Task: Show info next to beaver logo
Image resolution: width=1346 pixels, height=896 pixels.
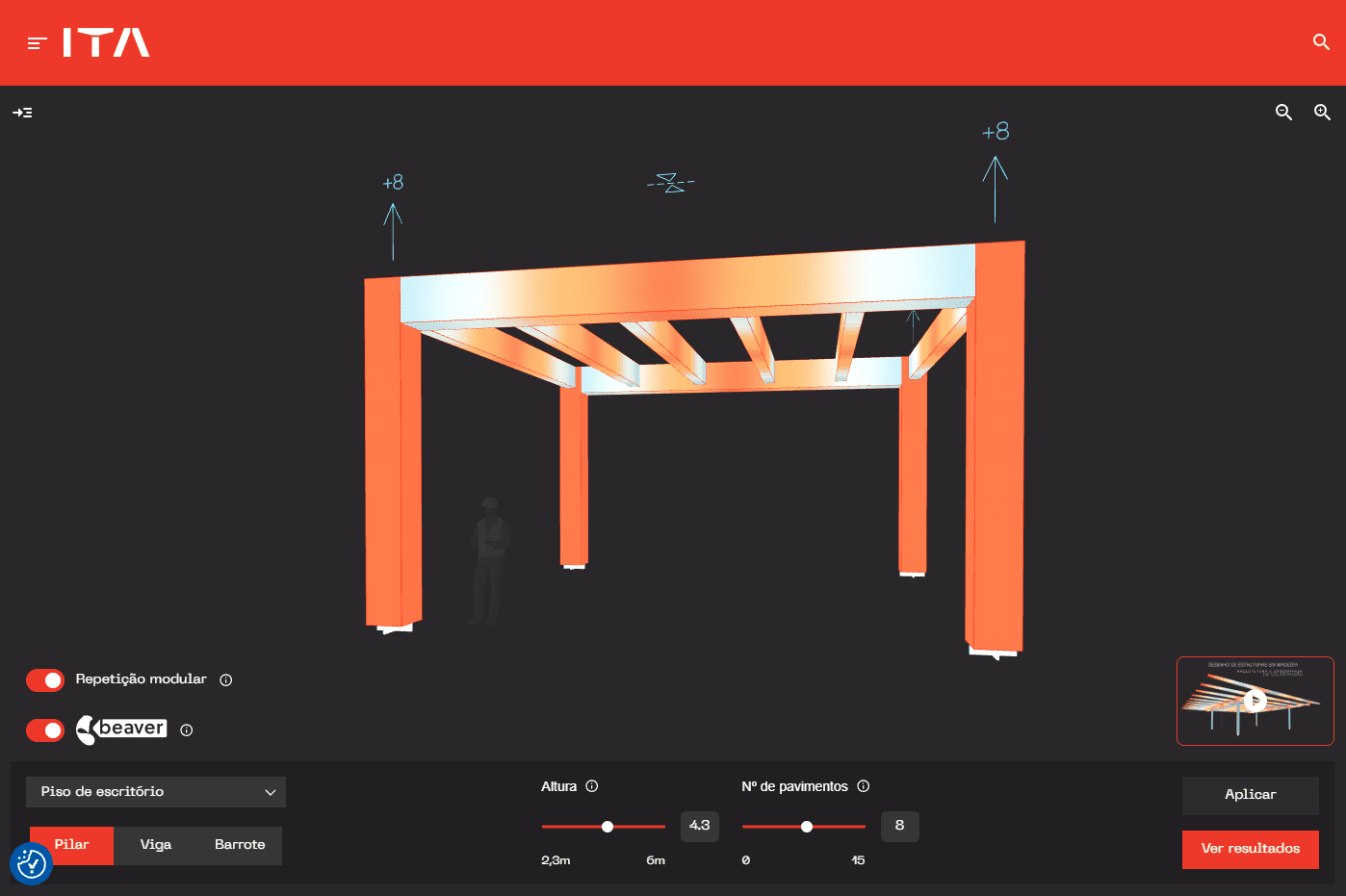Action: [x=187, y=730]
